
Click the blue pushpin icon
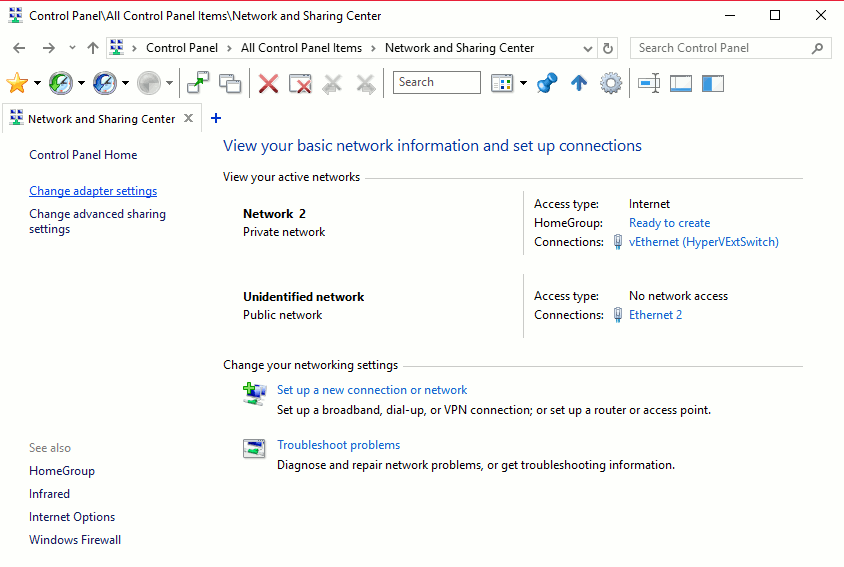click(546, 83)
